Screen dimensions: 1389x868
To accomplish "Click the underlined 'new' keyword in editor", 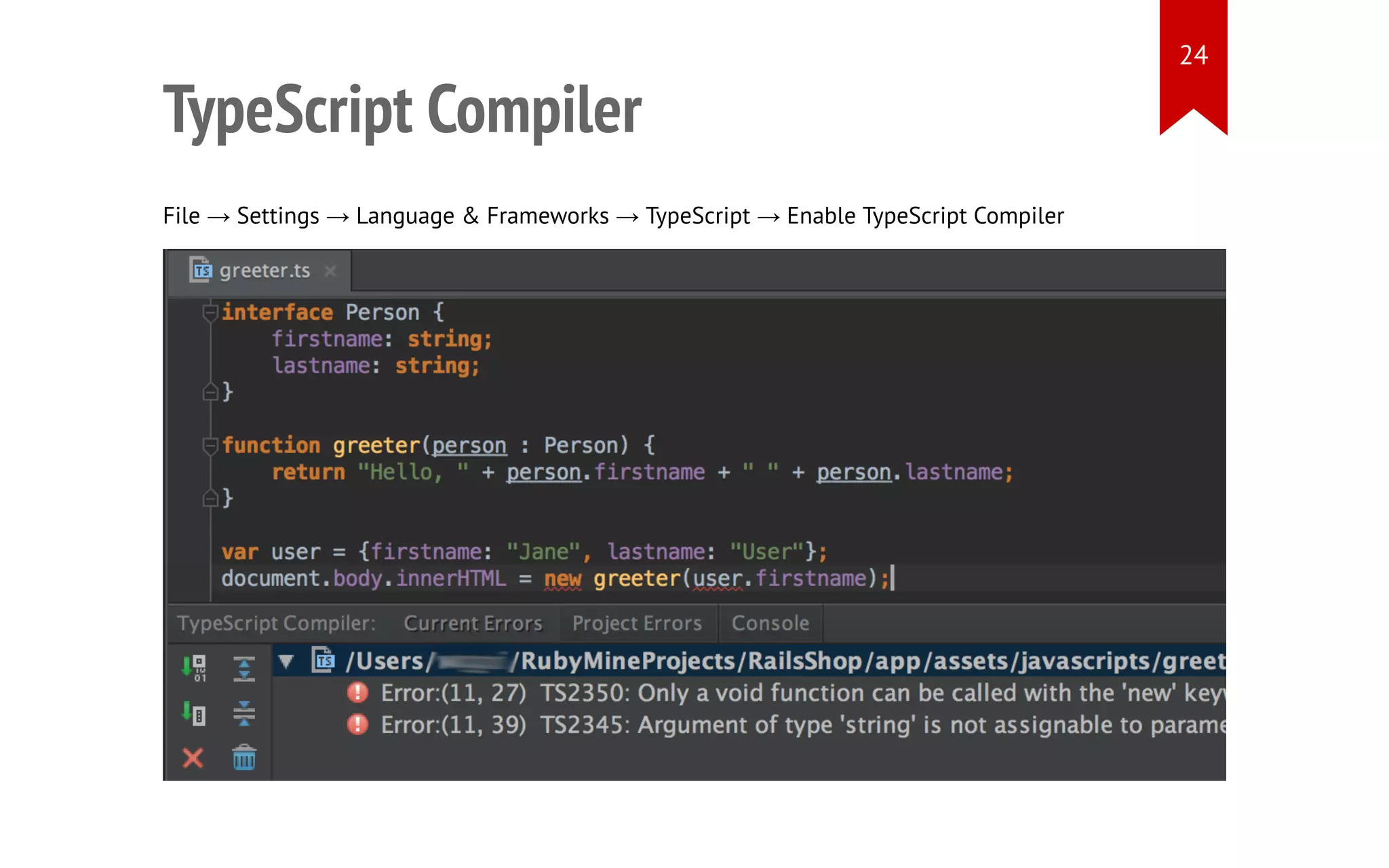I will pos(562,578).
